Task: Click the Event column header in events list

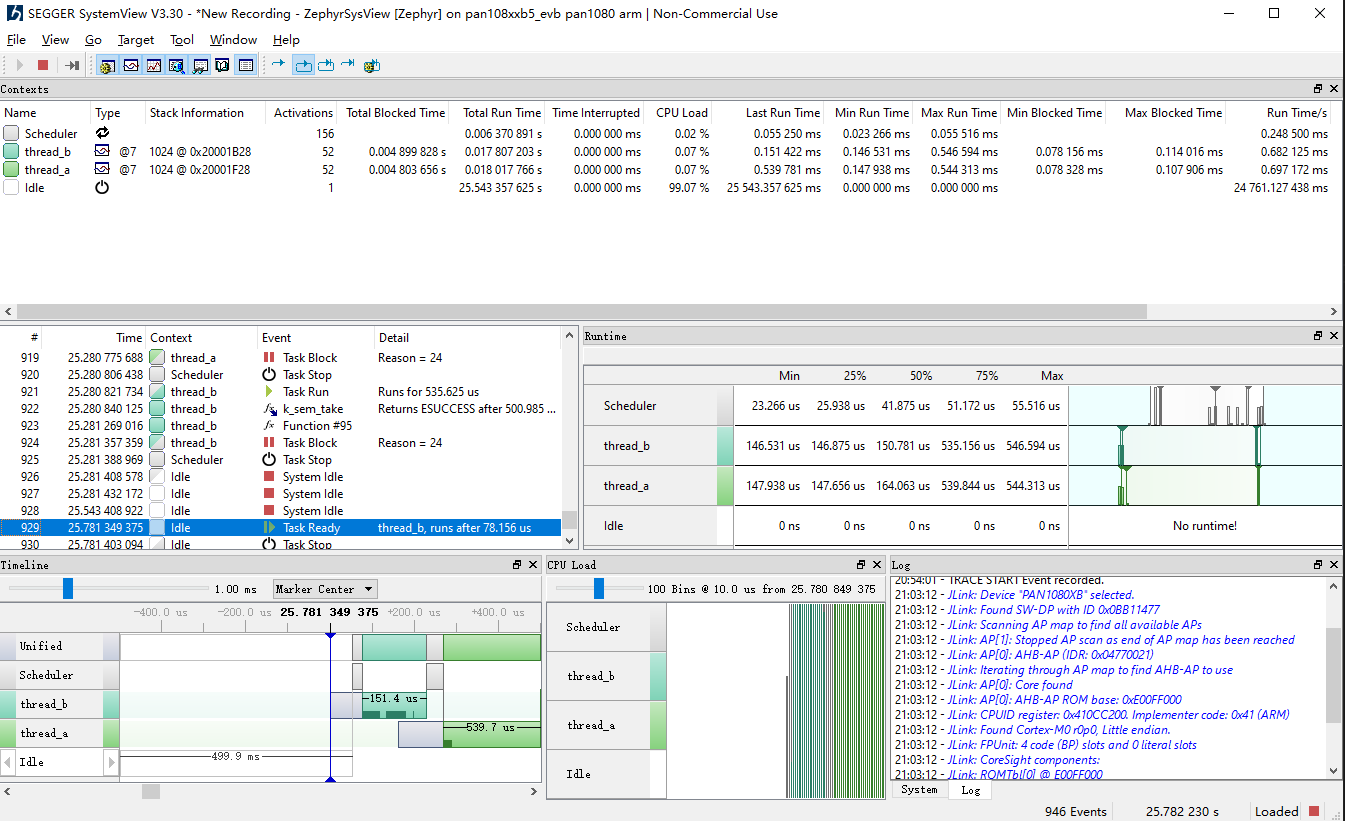Action: (316, 338)
